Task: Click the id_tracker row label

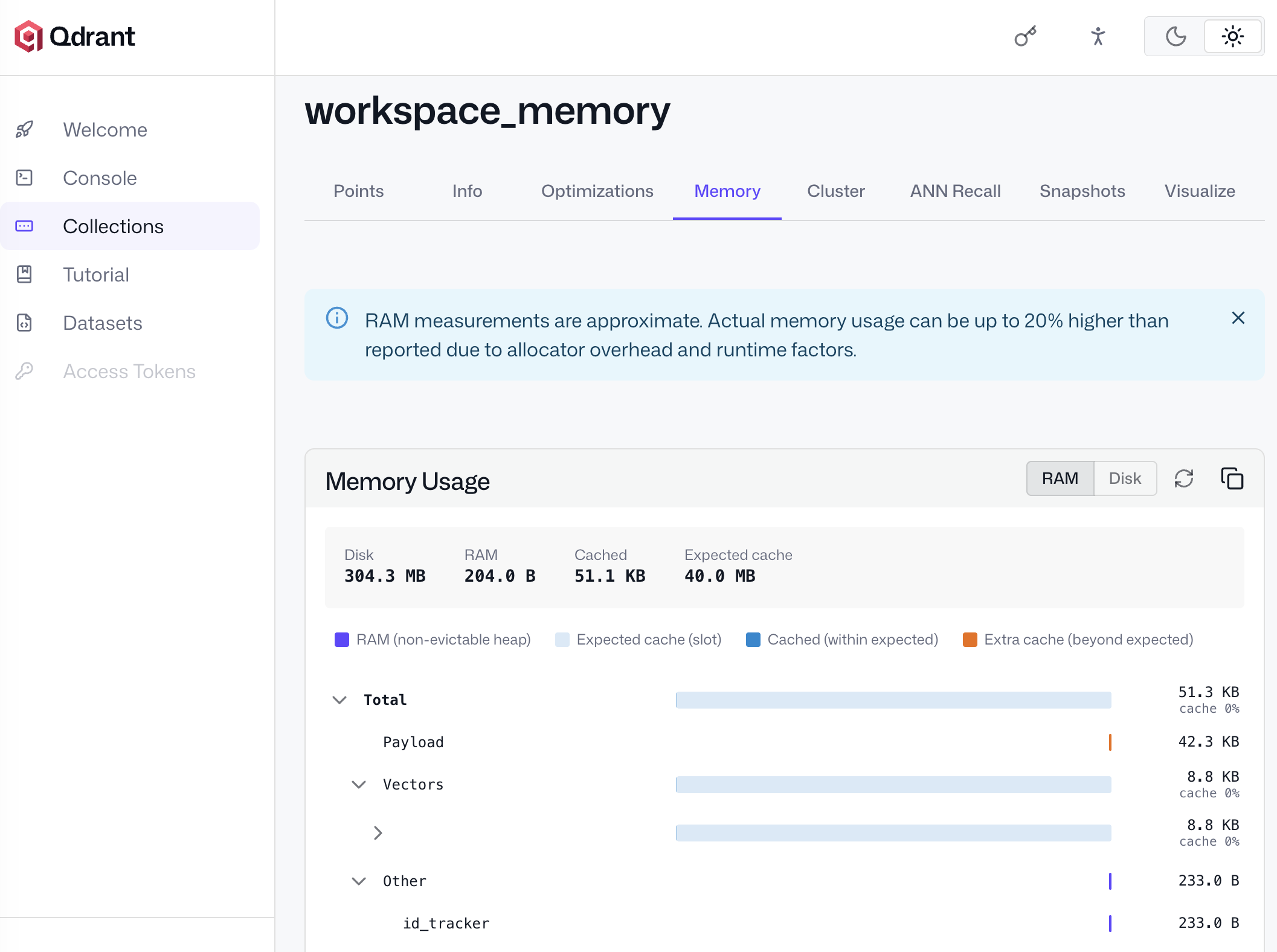Action: pos(446,923)
